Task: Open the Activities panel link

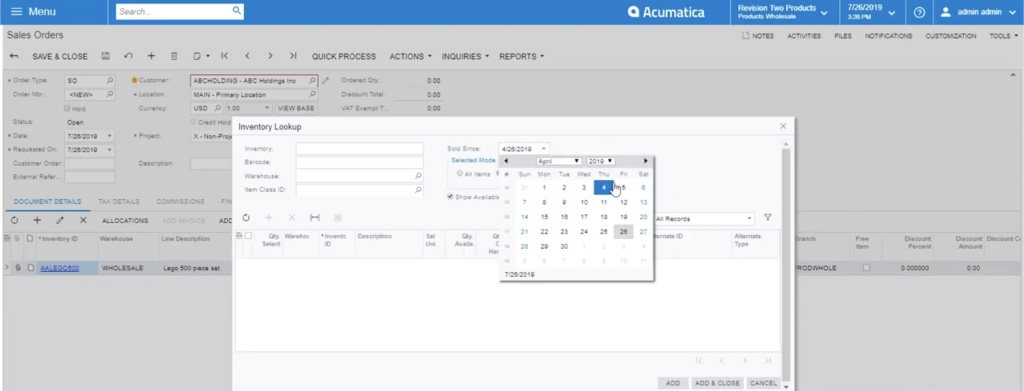Action: [804, 36]
